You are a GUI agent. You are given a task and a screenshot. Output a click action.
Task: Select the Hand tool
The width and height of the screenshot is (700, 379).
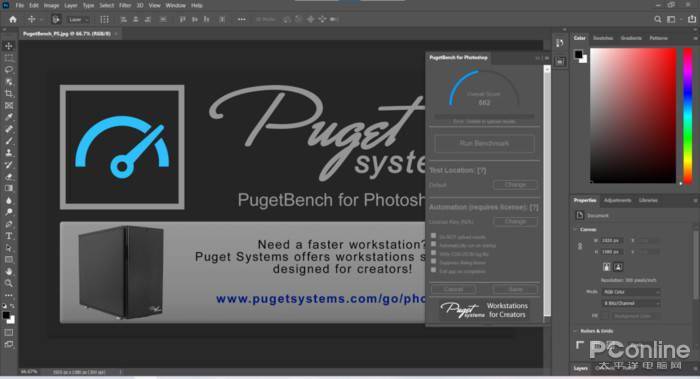(x=8, y=271)
